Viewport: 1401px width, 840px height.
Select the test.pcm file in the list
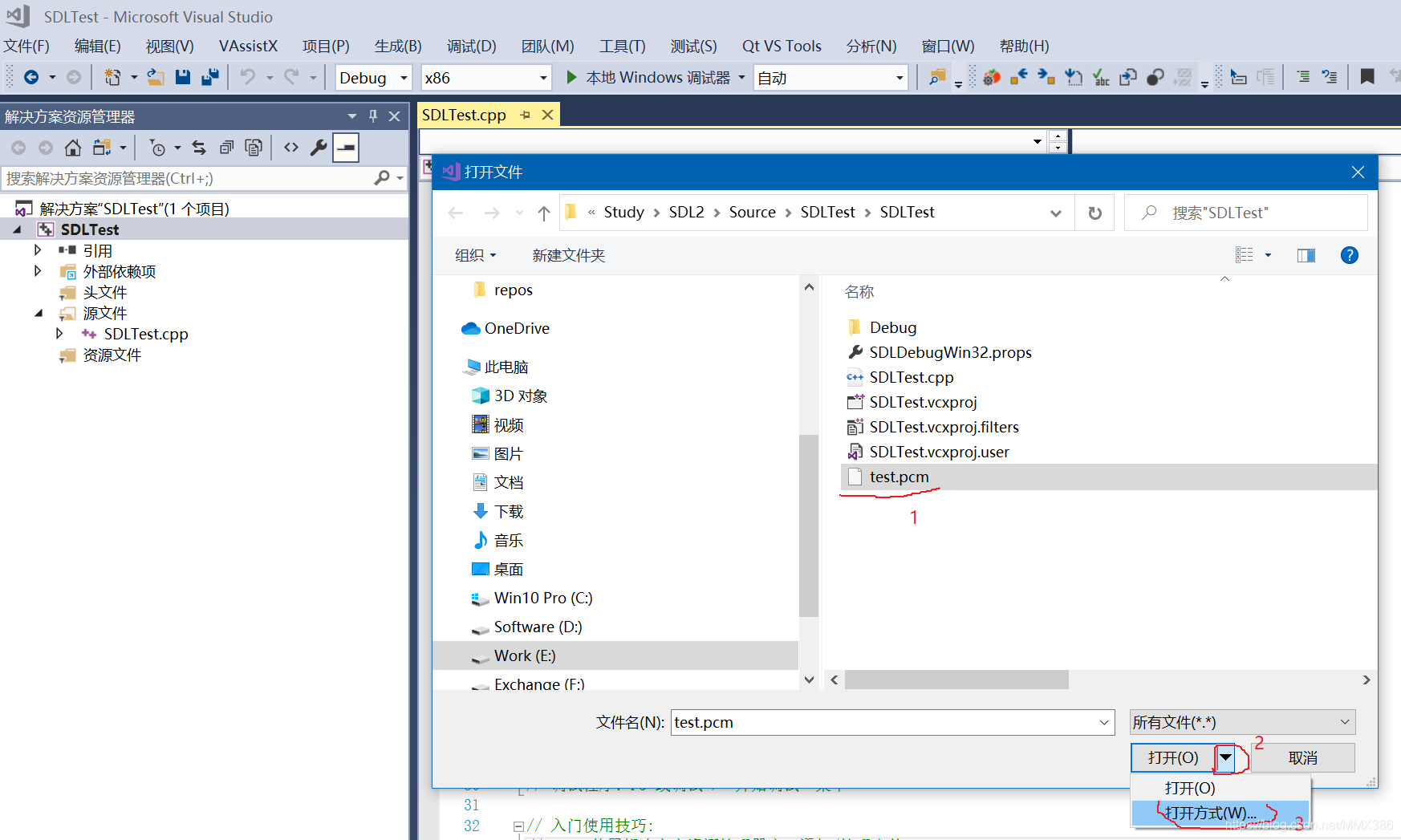pos(899,477)
